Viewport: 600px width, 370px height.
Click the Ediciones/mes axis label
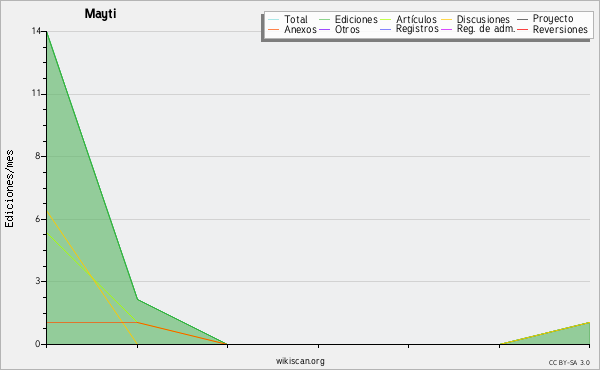click(x=9, y=189)
